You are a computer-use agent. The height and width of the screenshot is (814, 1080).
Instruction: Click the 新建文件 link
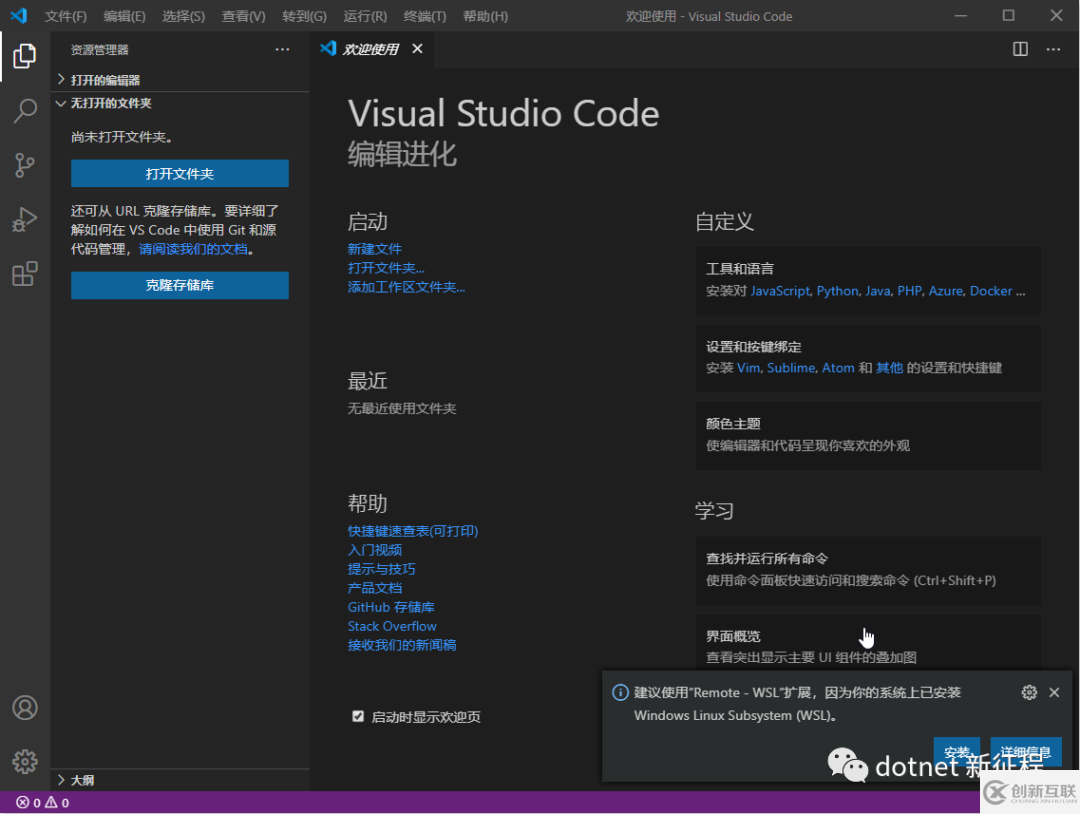375,249
